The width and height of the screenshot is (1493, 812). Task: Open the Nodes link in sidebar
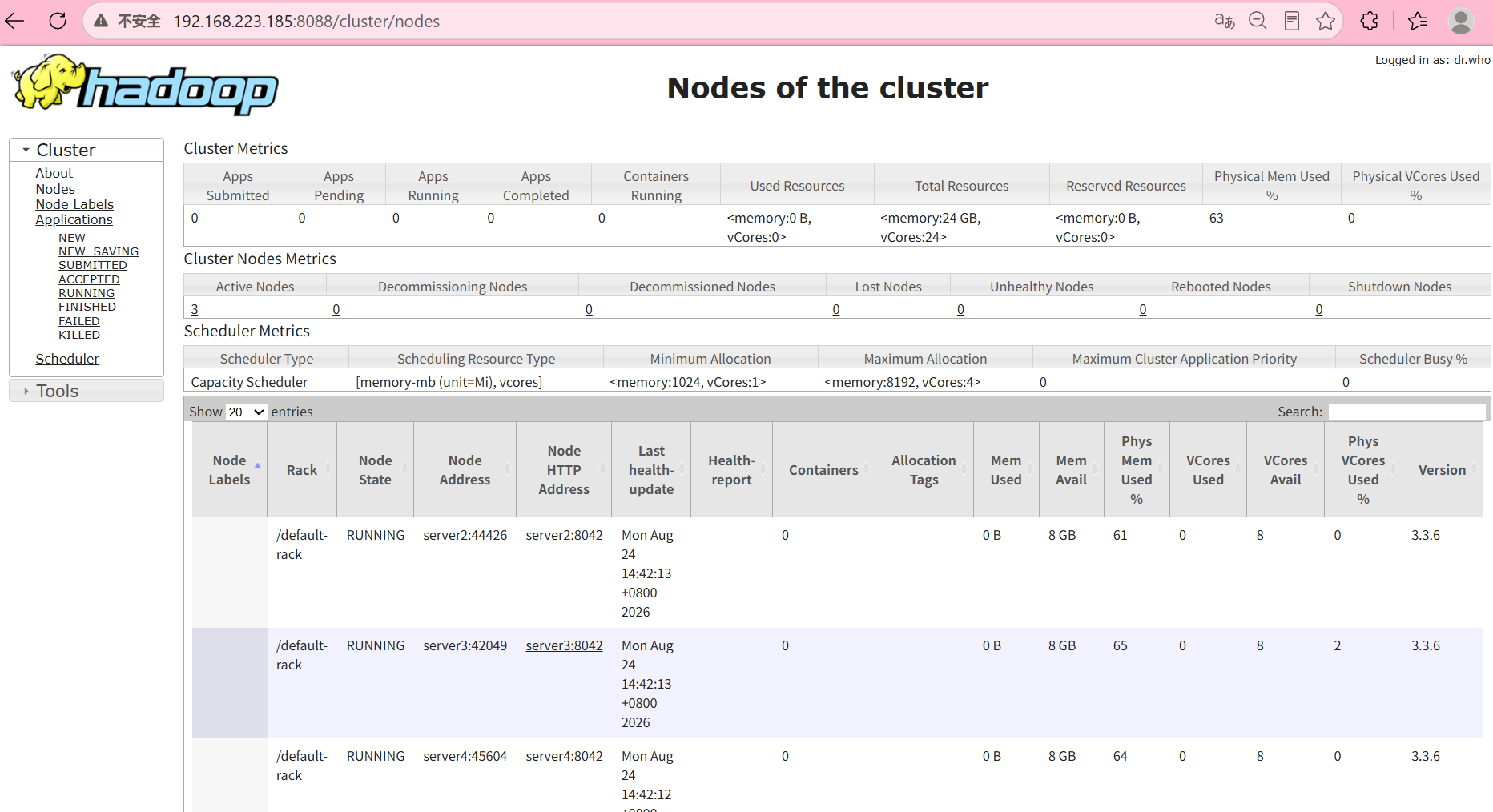point(55,189)
